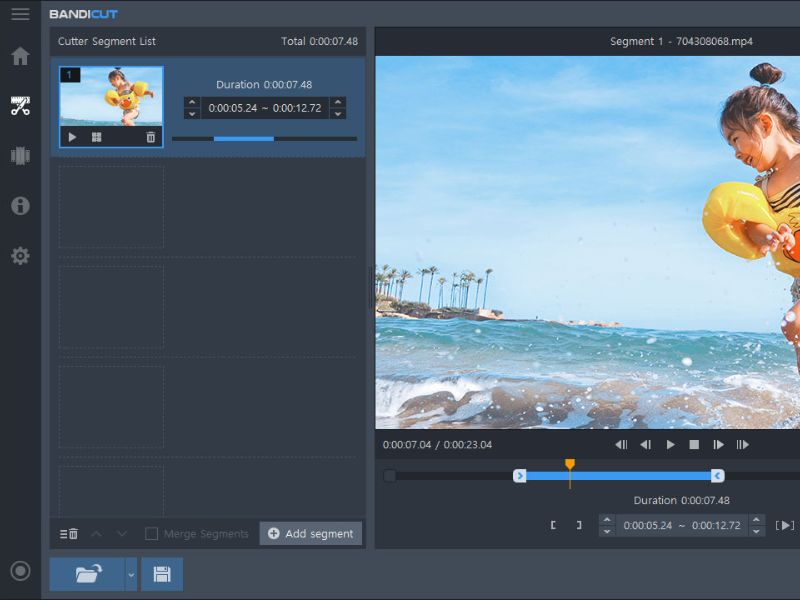Click the Add segment button
Viewport: 800px width, 600px height.
[310, 534]
